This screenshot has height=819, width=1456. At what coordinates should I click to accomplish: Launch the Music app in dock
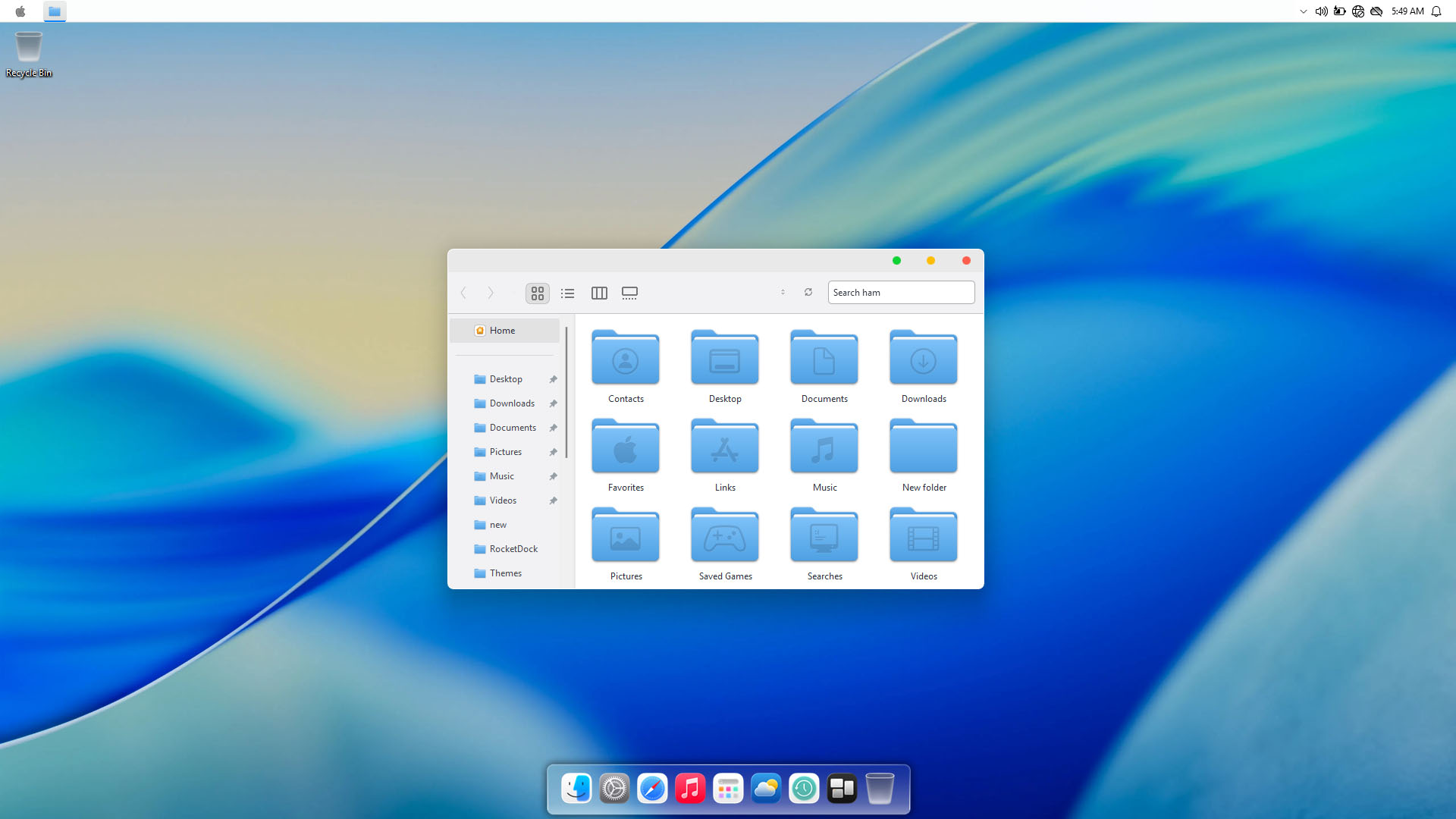click(690, 789)
